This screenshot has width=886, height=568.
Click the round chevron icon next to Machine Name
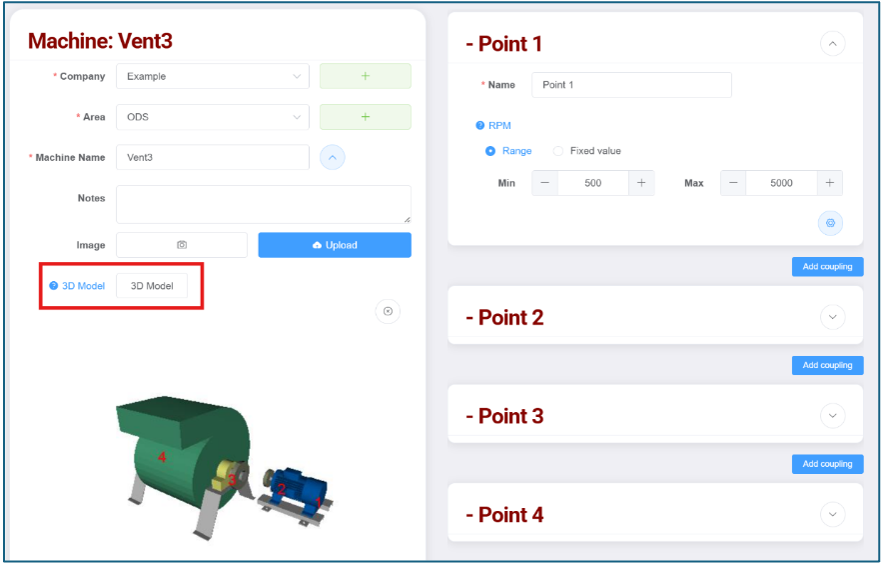(332, 158)
